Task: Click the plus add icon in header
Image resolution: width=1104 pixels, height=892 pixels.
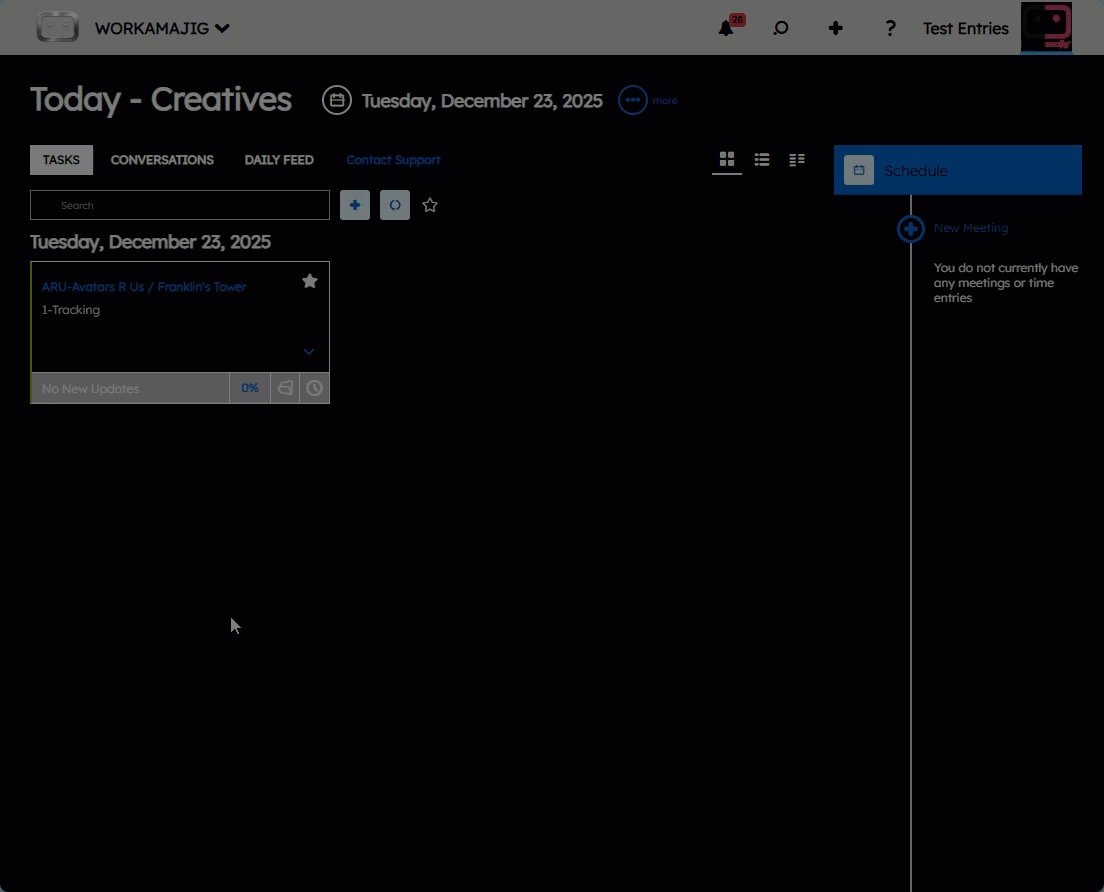Action: point(835,28)
